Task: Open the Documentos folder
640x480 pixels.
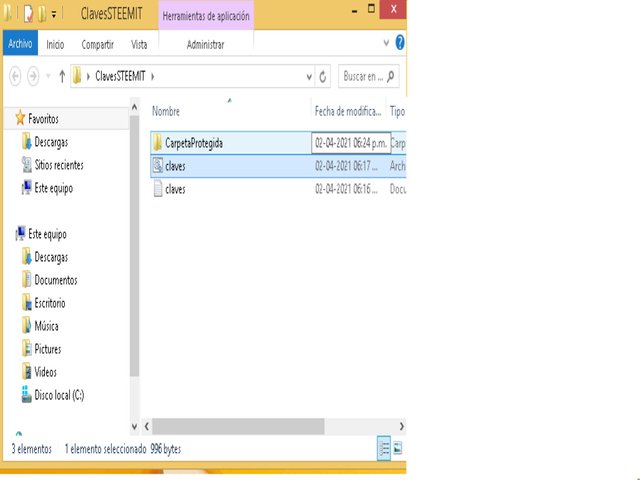Action: pyautogui.click(x=56, y=280)
